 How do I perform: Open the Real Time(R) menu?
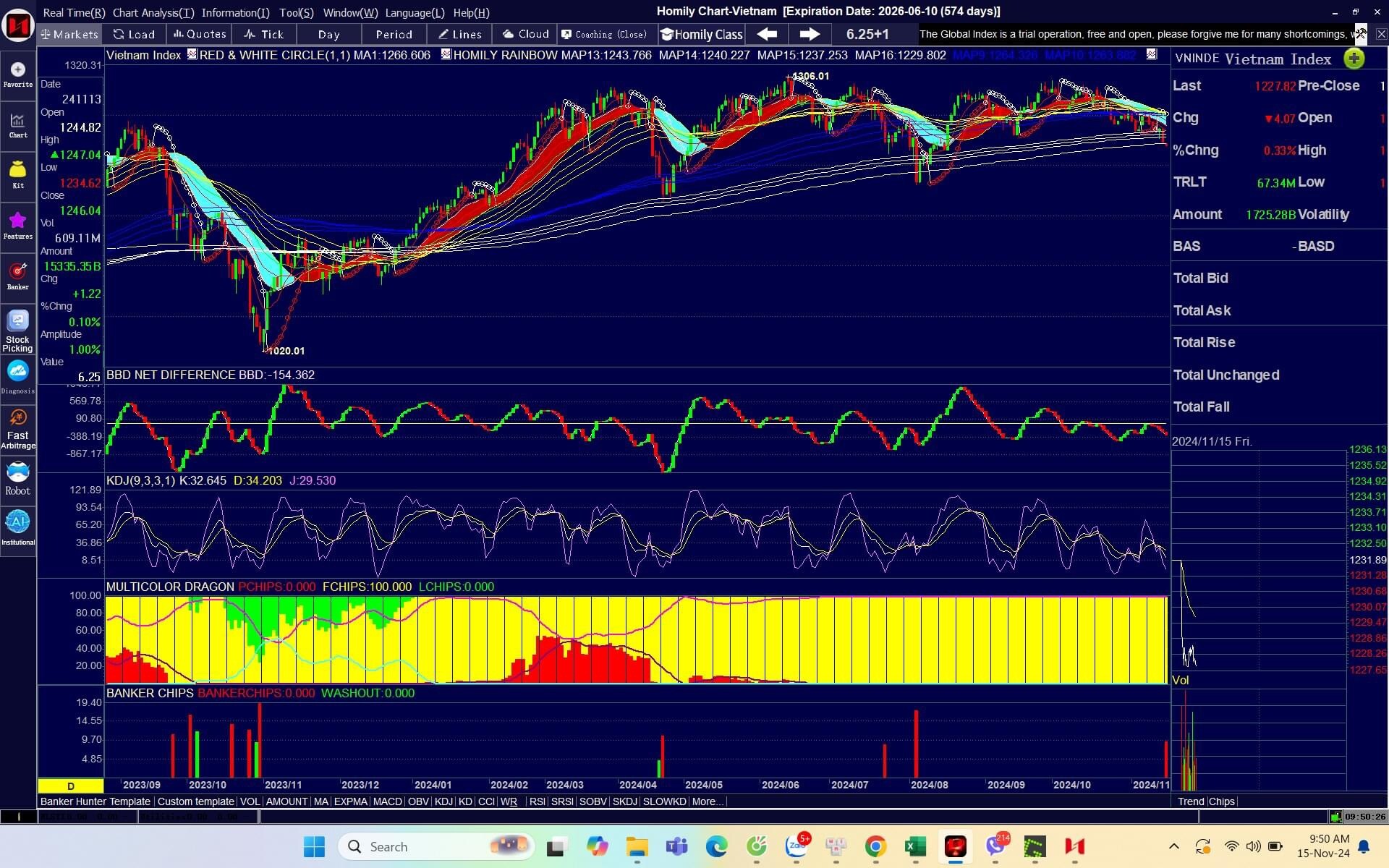[x=74, y=12]
